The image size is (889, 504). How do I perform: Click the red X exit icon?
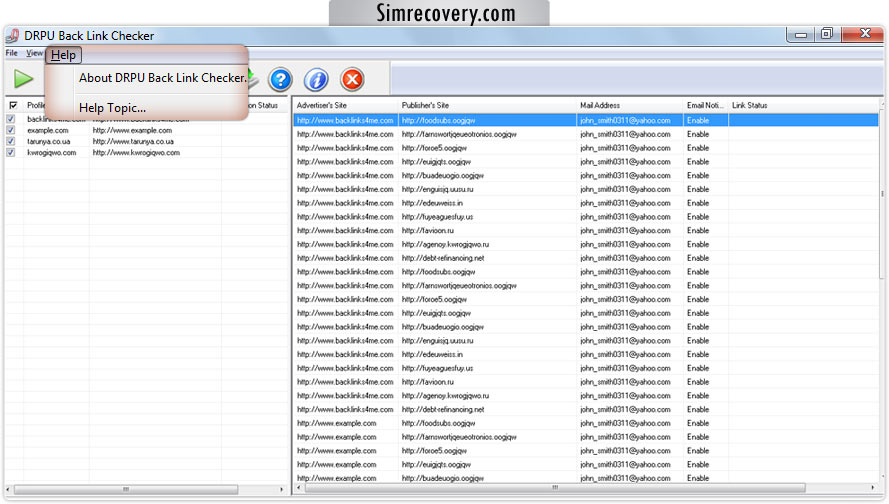(352, 78)
